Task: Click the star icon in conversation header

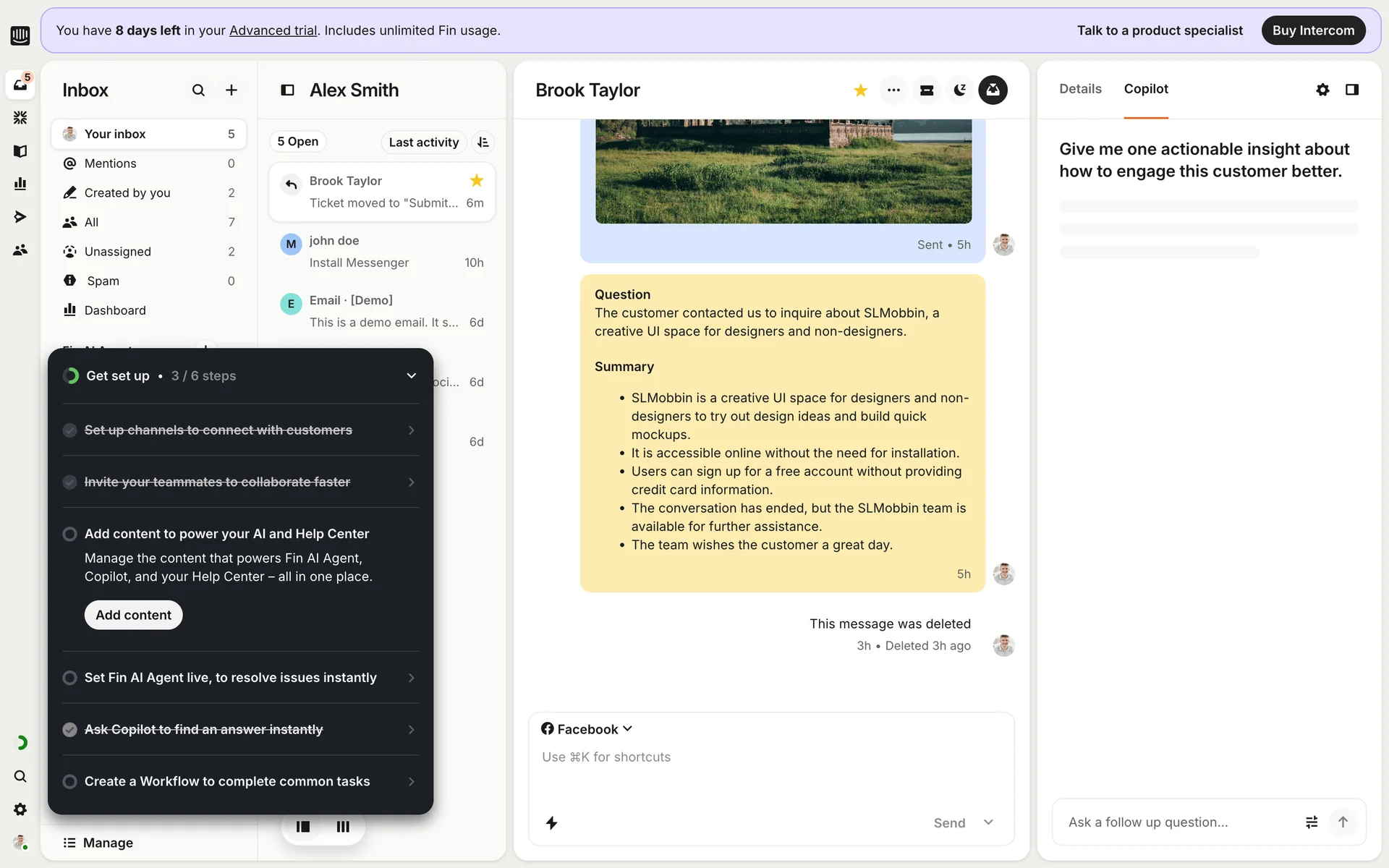Action: tap(860, 90)
